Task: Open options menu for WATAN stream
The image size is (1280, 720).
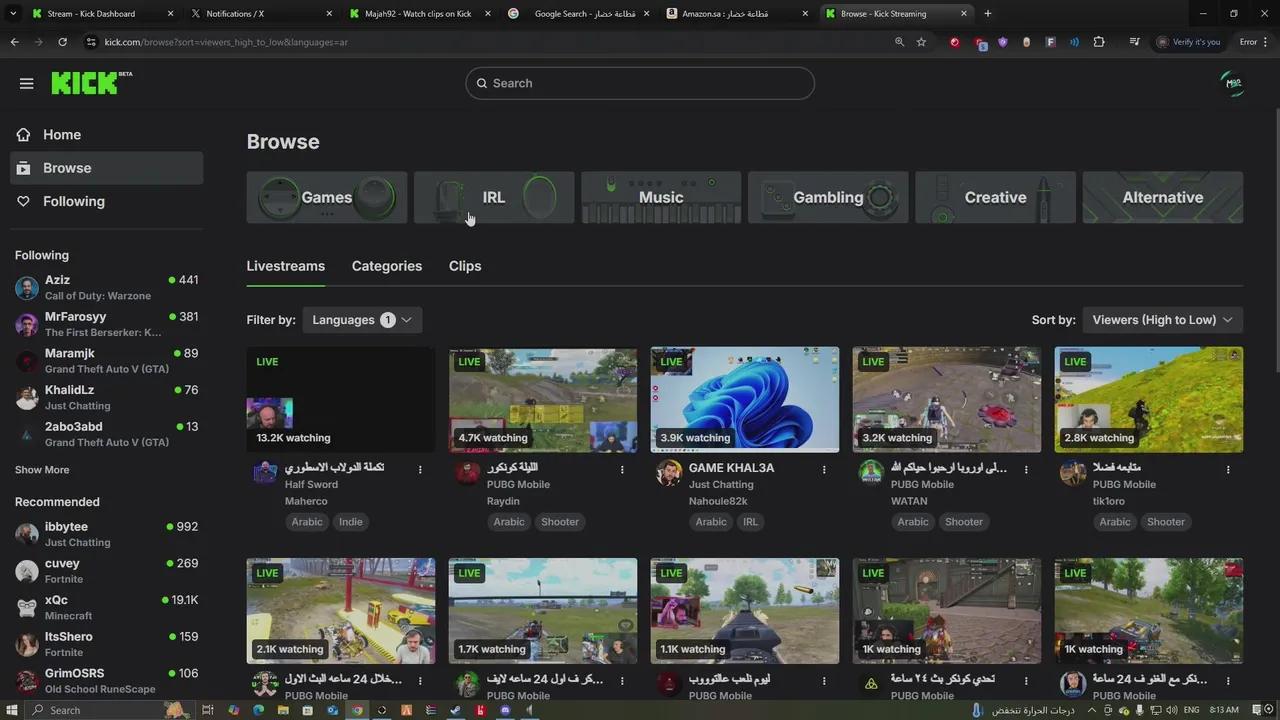Action: [1026, 469]
